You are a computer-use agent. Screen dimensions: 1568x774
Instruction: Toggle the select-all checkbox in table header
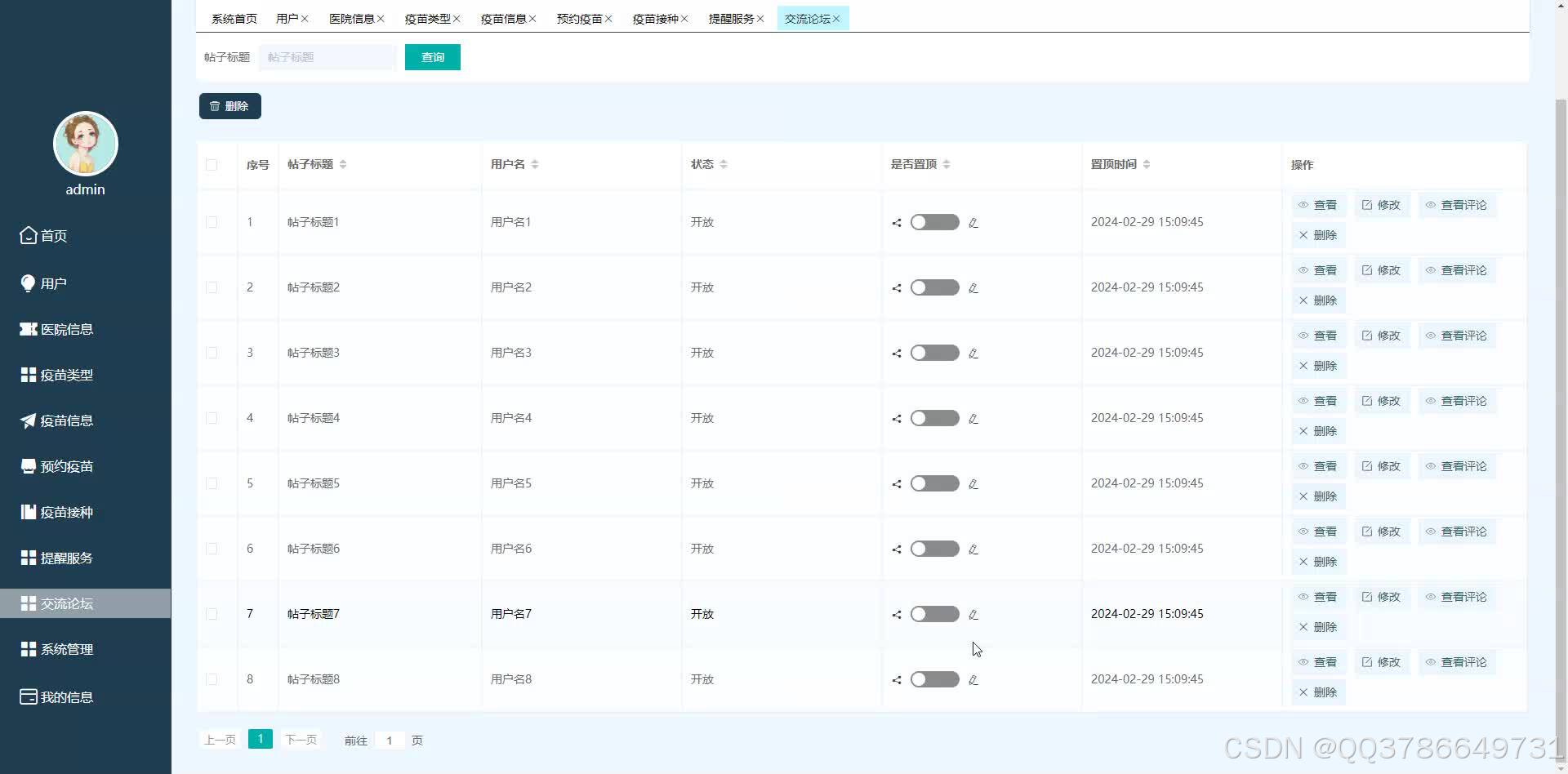(x=212, y=165)
